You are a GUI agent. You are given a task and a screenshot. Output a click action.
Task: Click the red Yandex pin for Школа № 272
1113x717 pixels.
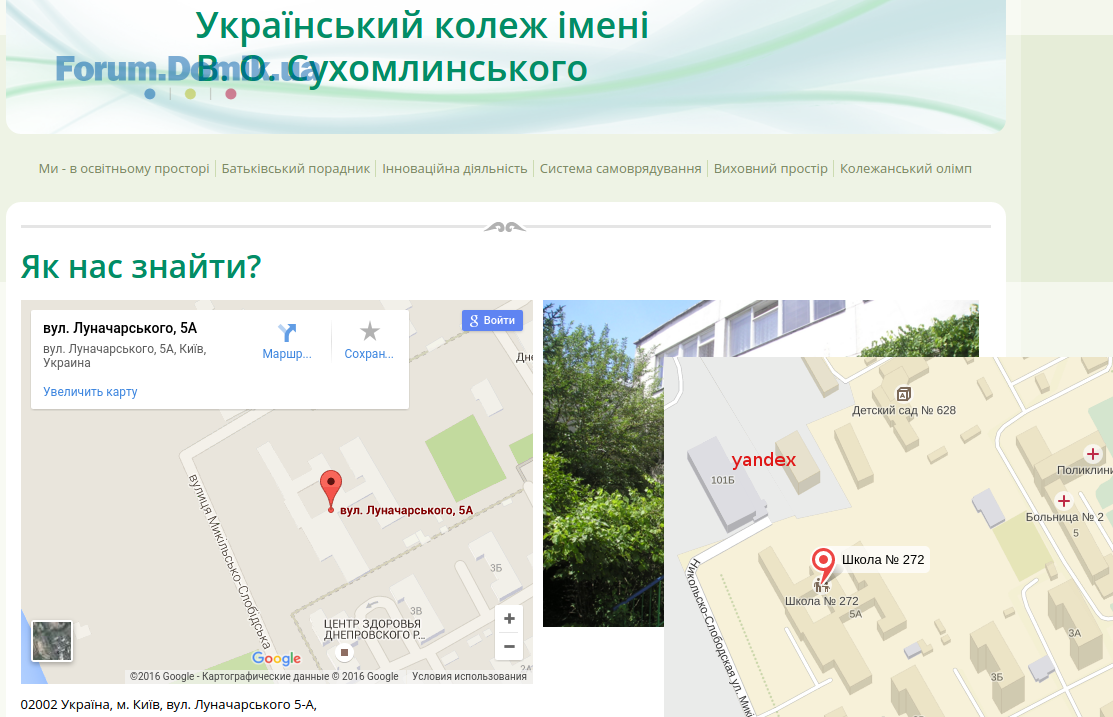coord(823,562)
